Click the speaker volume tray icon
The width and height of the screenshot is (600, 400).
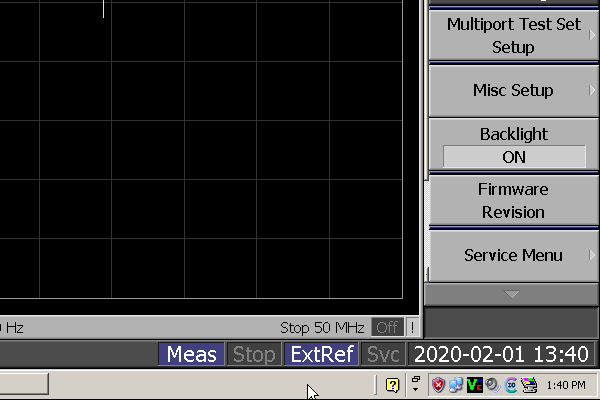[x=492, y=385]
